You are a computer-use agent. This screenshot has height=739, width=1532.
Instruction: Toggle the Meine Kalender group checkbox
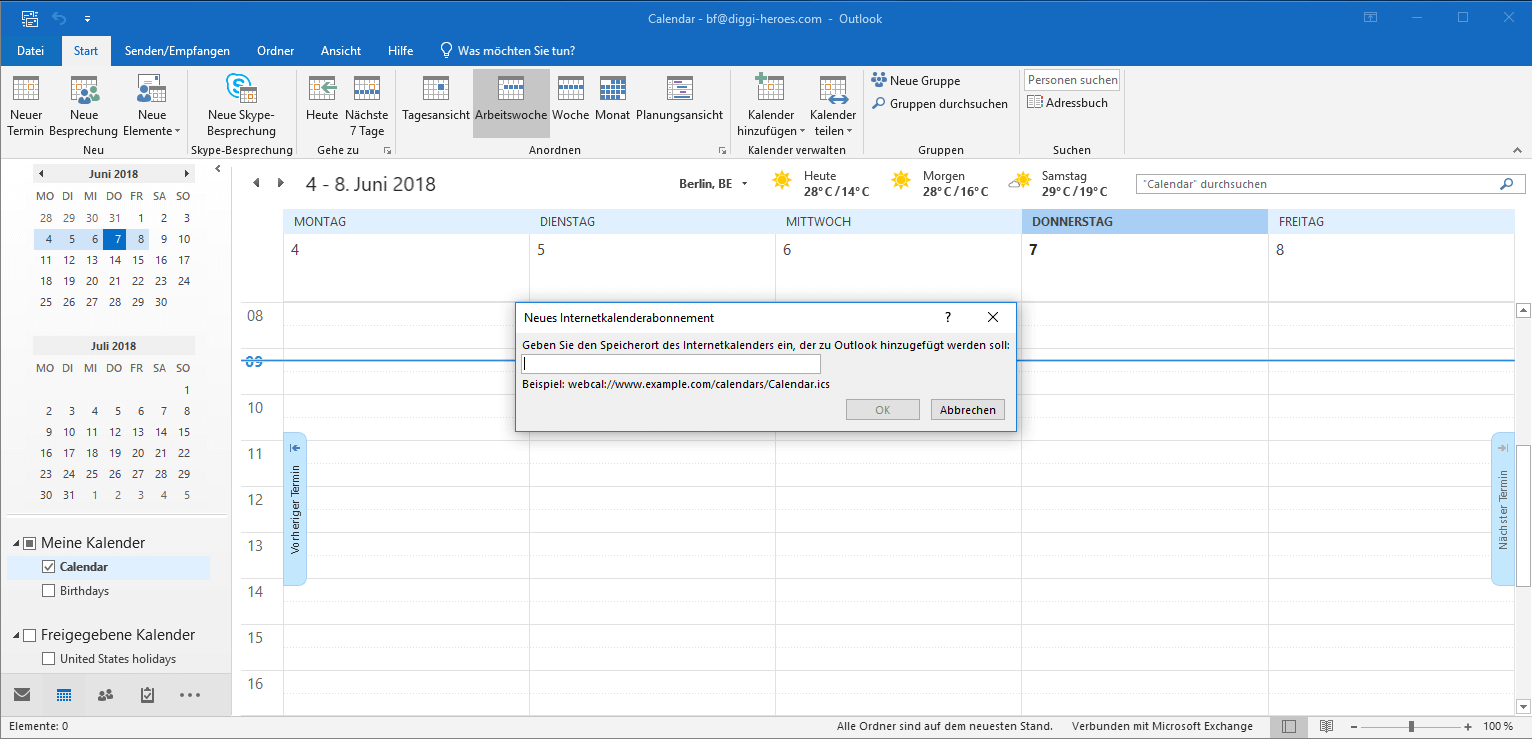point(30,543)
